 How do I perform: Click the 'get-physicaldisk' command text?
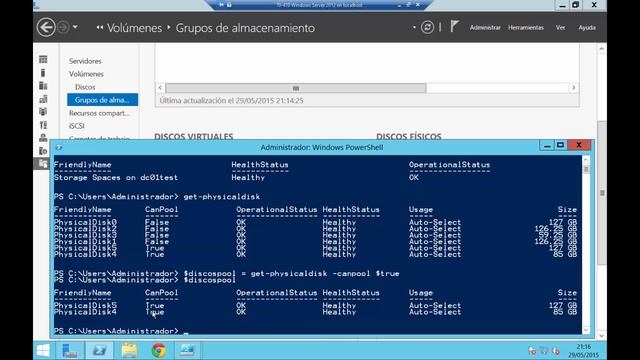(x=222, y=197)
